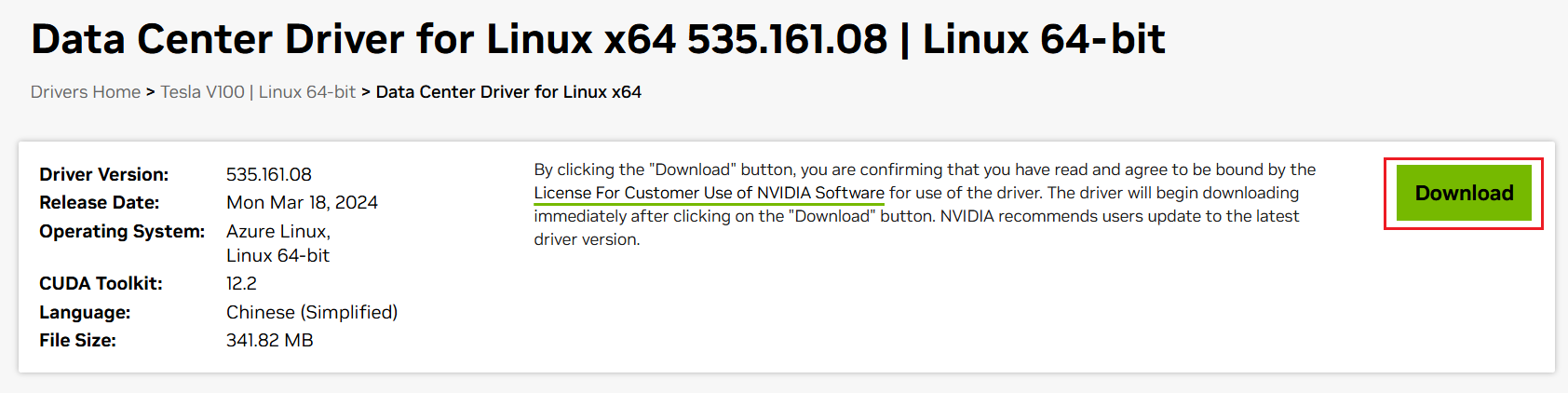Viewport: 1568px width, 393px height.
Task: Click the CUDA Toolkit label
Action: pos(101,283)
